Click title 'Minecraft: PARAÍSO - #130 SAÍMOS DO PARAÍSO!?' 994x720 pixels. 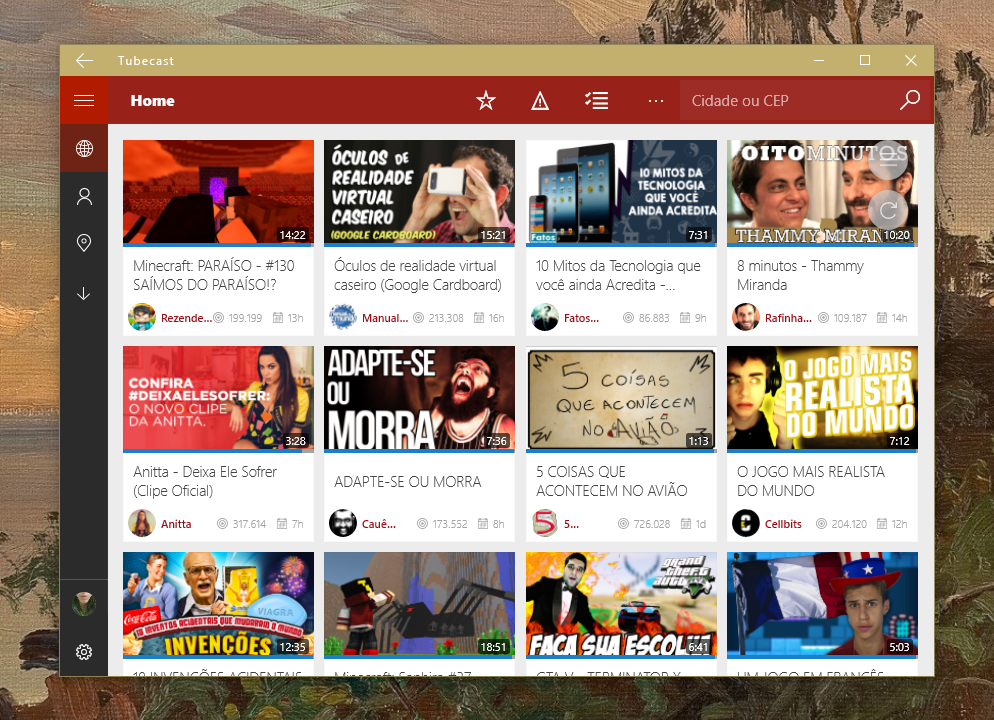click(214, 275)
